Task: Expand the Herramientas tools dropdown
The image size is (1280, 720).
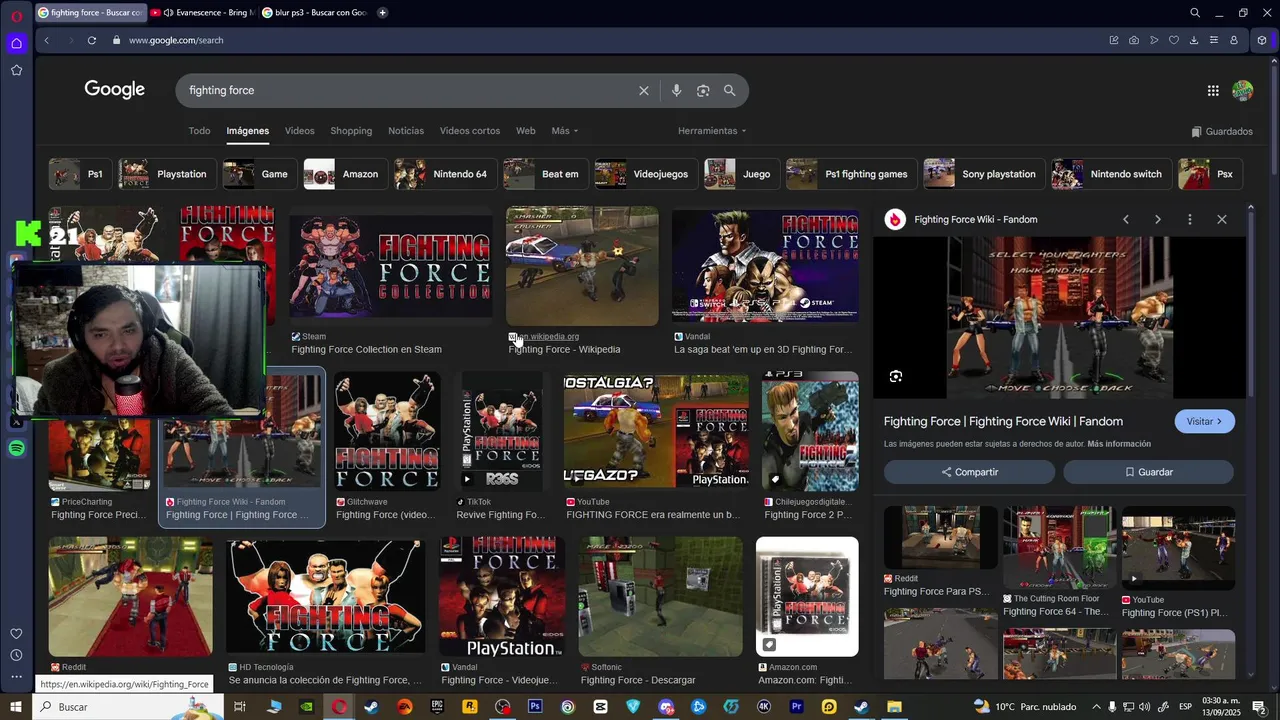Action: [x=712, y=131]
